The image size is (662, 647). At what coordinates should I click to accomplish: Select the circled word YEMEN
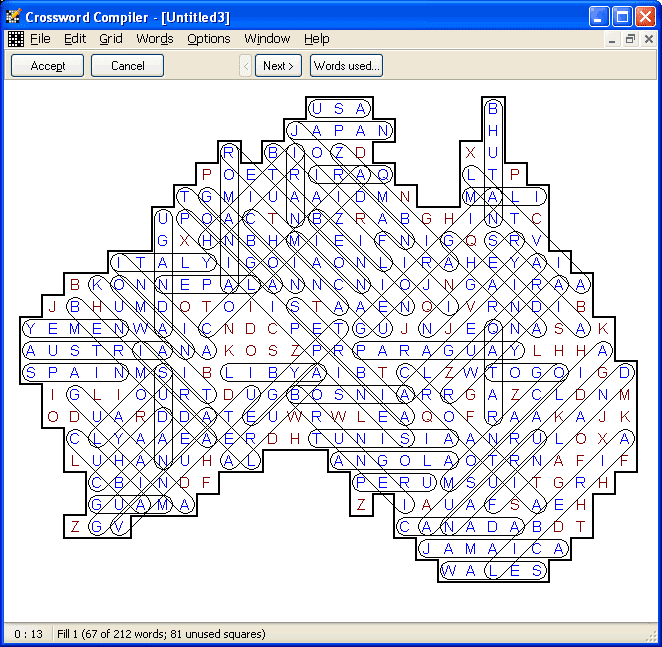tap(75, 329)
